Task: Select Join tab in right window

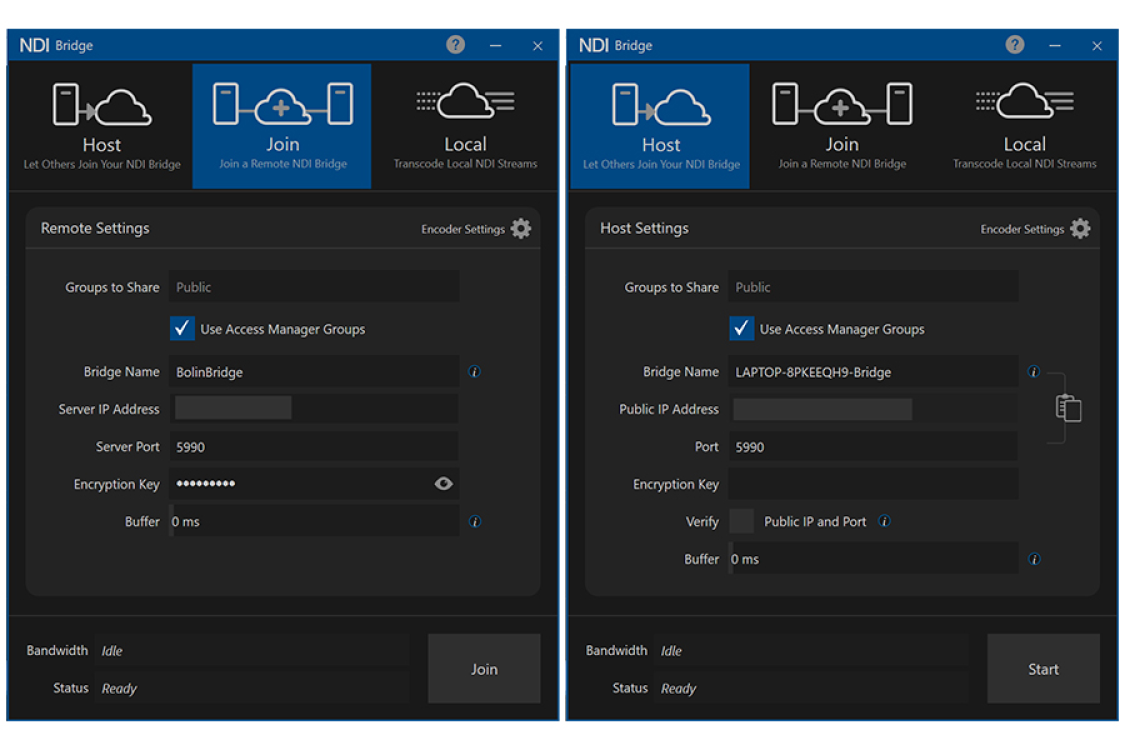Action: click(842, 127)
